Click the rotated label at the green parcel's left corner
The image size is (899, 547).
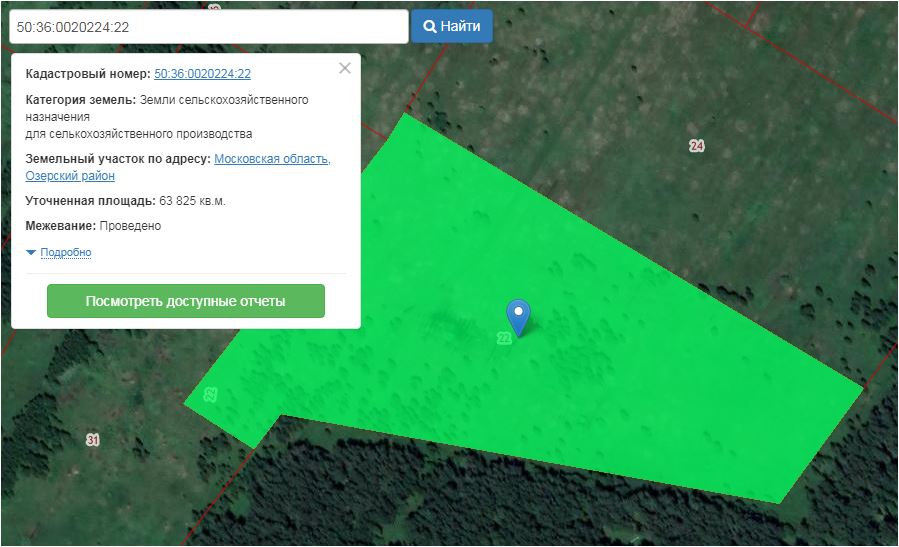(210, 394)
